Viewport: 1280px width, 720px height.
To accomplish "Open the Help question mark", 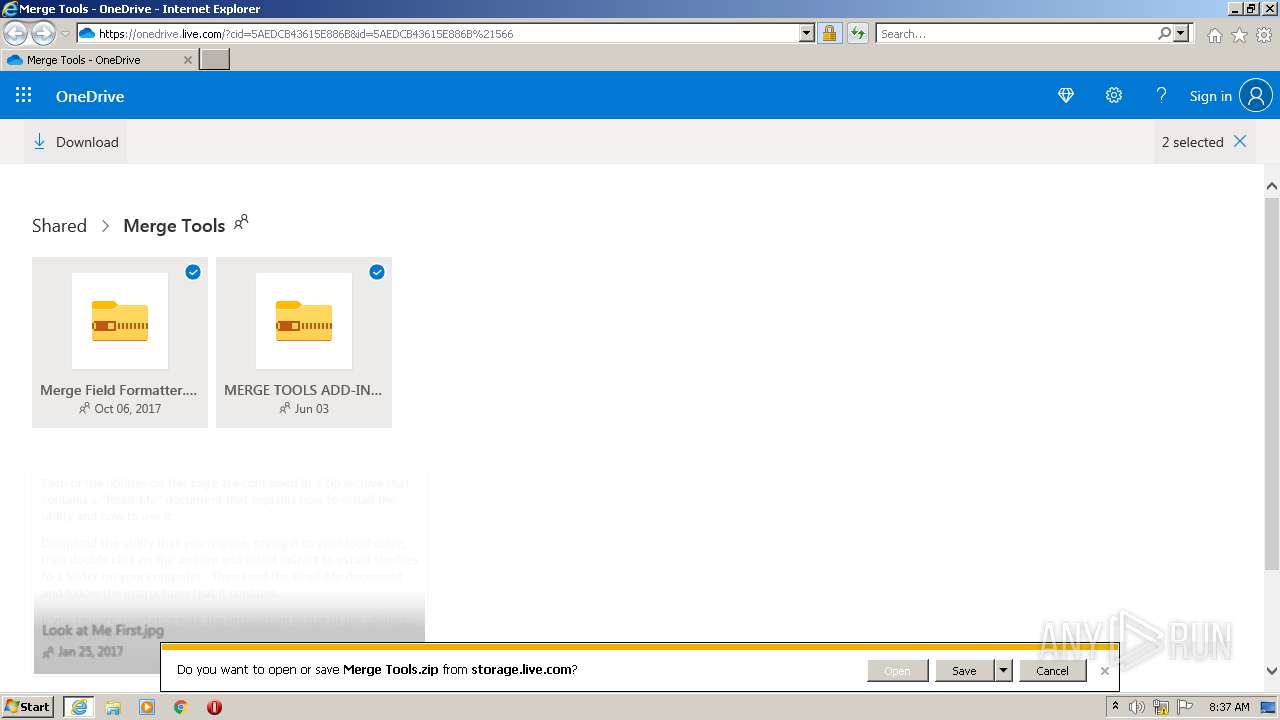I will pyautogui.click(x=1161, y=95).
